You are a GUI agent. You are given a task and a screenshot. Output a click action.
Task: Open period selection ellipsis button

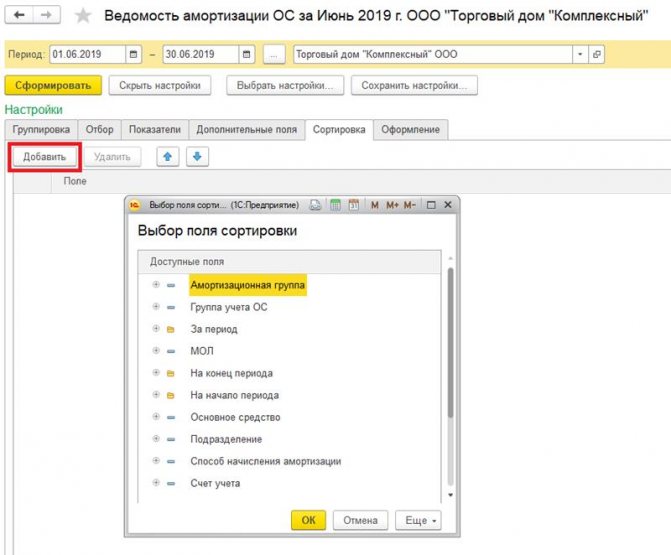click(x=274, y=54)
